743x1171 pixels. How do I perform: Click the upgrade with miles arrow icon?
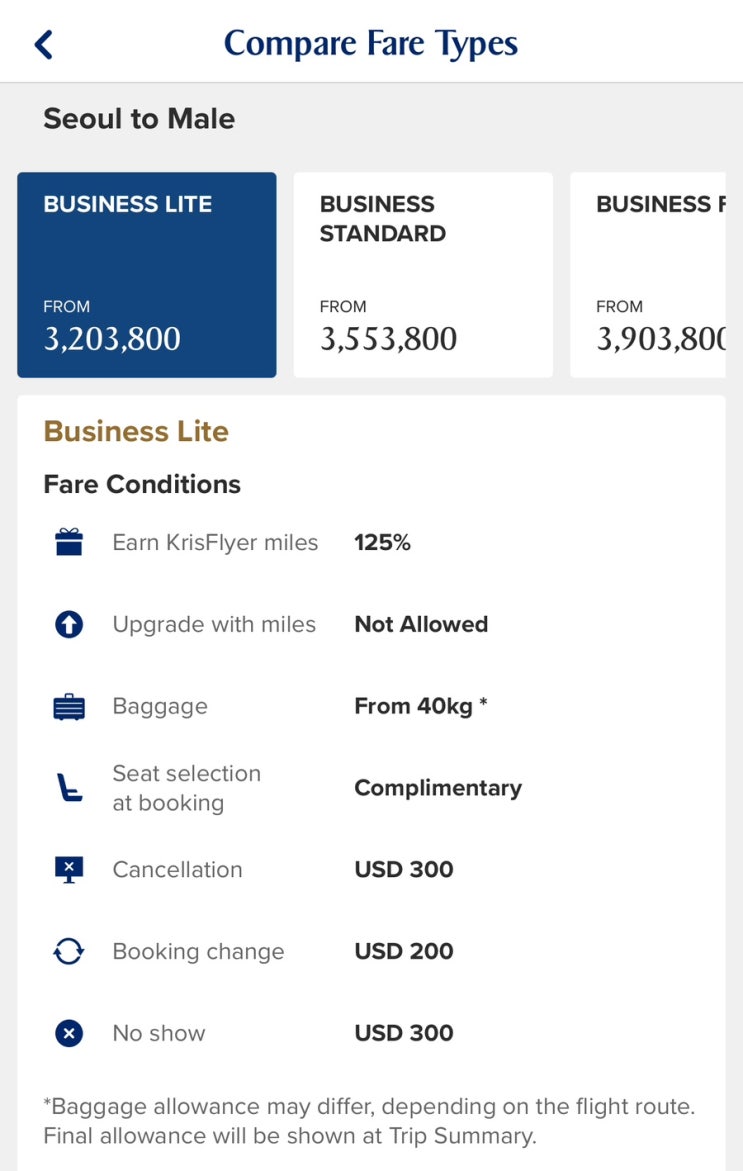69,625
